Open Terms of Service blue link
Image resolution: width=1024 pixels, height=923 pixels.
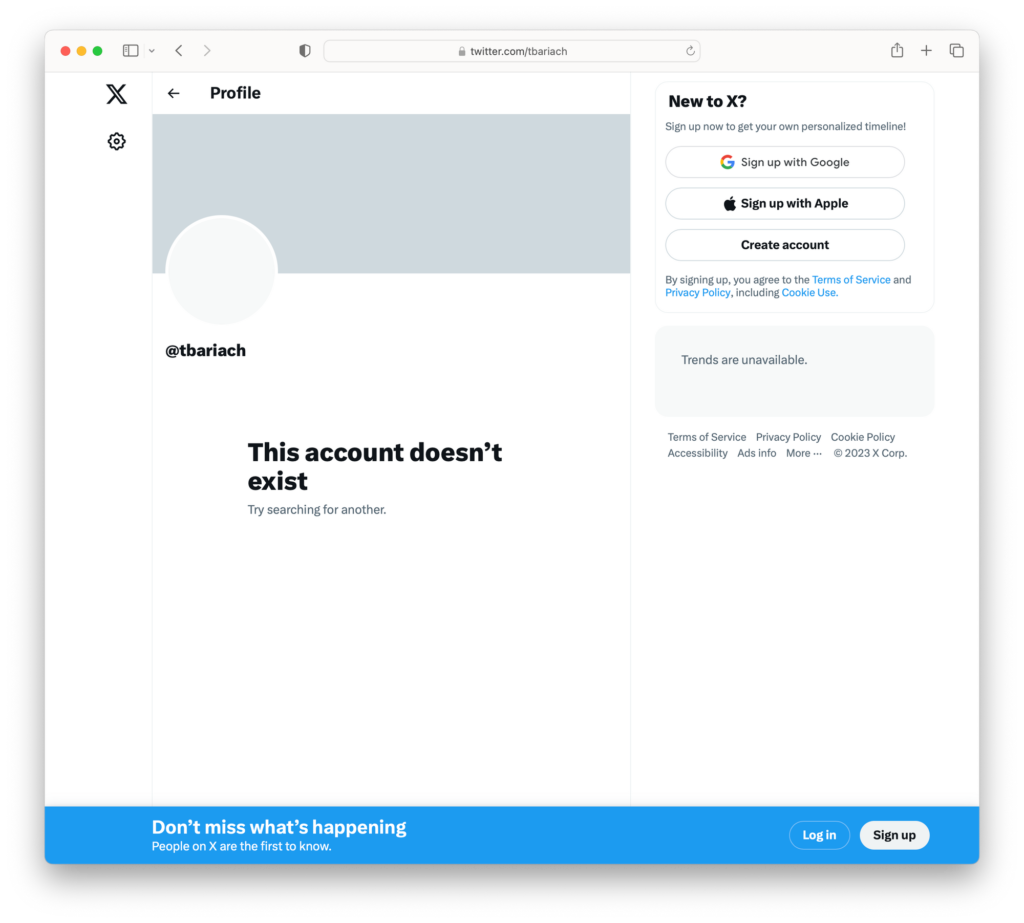[x=851, y=280]
